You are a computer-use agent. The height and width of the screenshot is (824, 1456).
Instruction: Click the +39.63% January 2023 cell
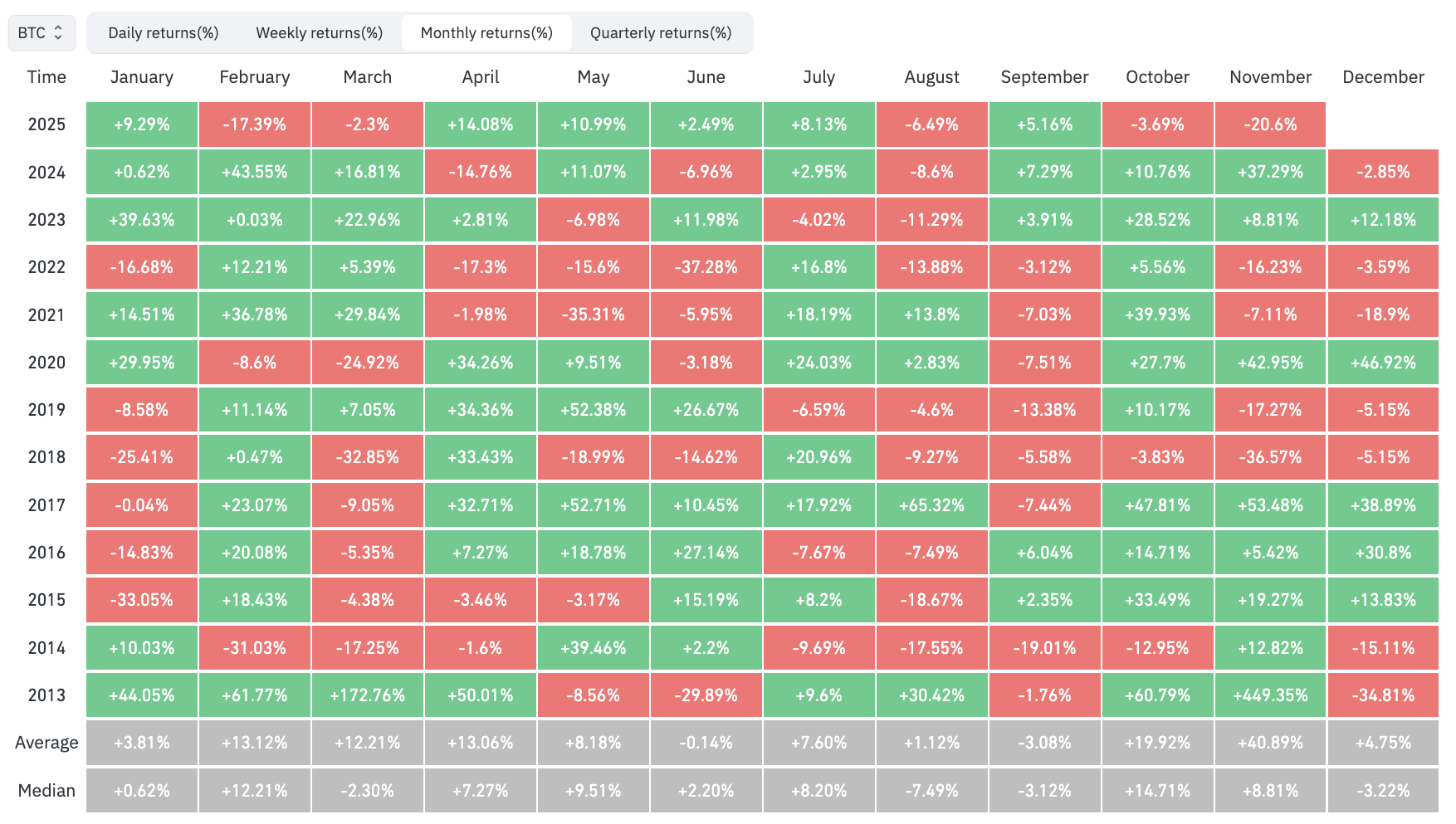click(x=141, y=219)
